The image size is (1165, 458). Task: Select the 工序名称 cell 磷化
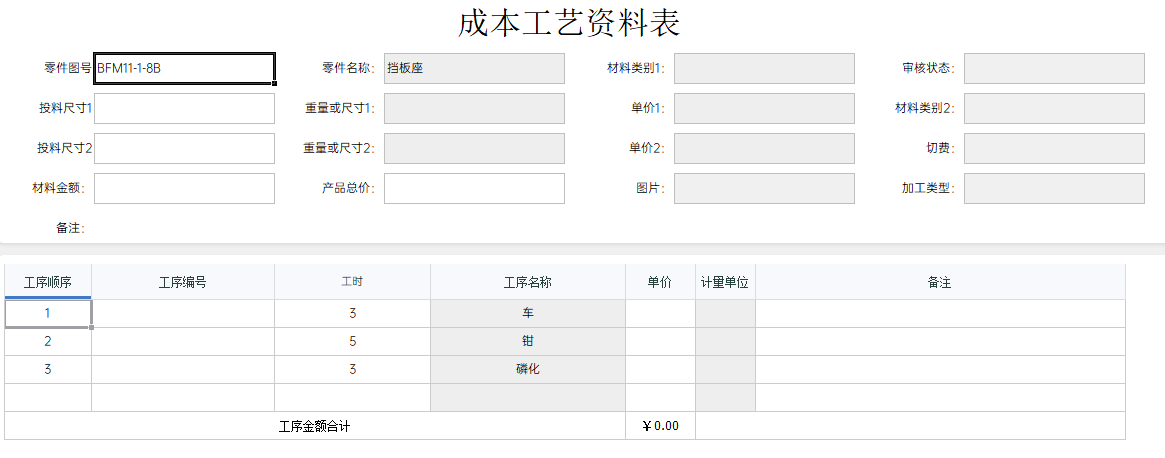click(x=528, y=370)
